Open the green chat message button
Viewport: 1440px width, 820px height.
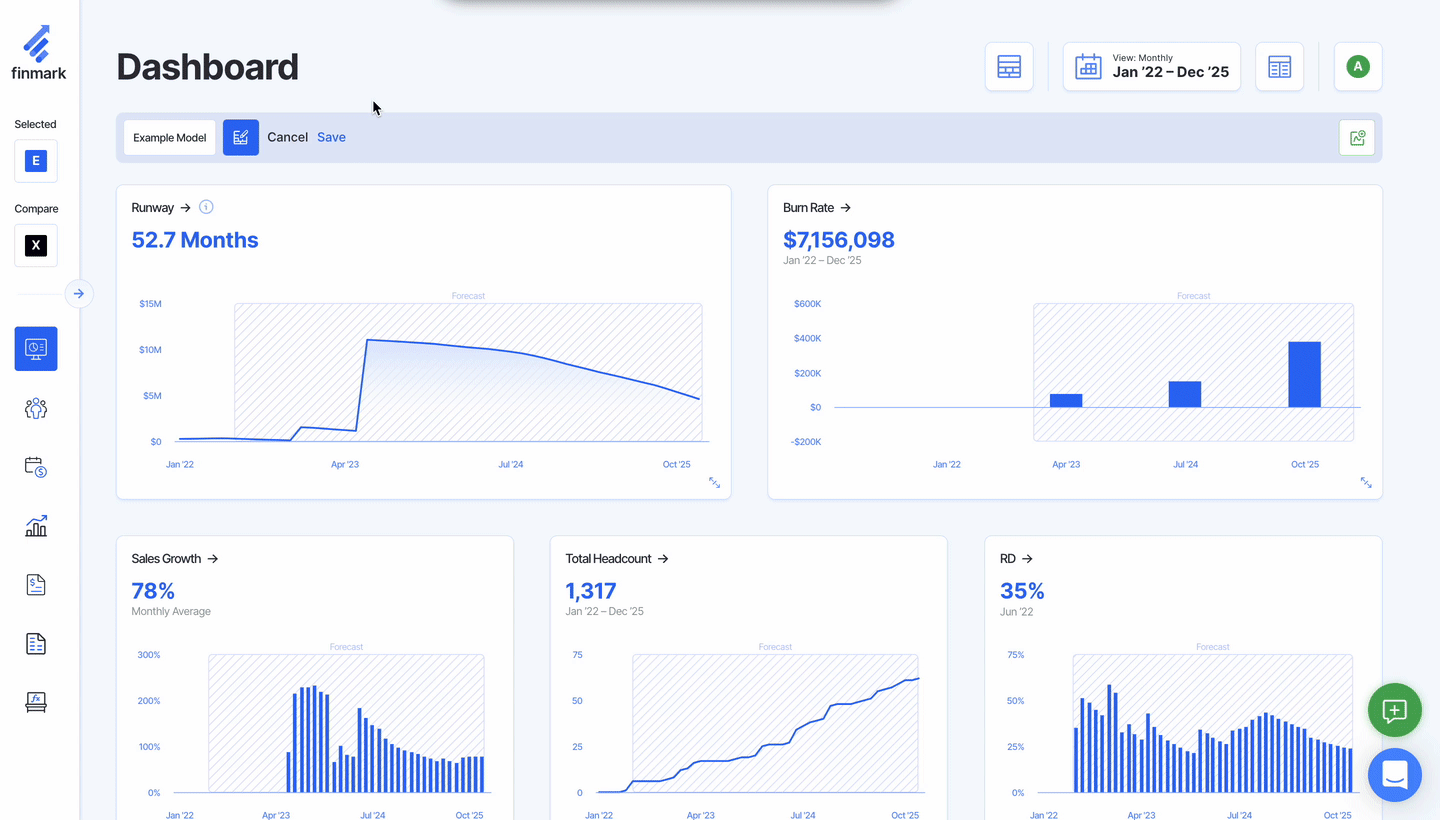pos(1394,710)
